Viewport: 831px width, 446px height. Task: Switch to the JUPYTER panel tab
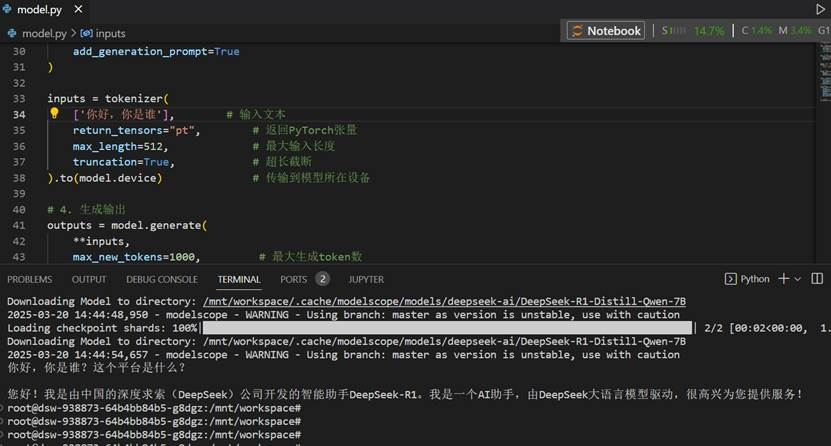click(x=366, y=279)
